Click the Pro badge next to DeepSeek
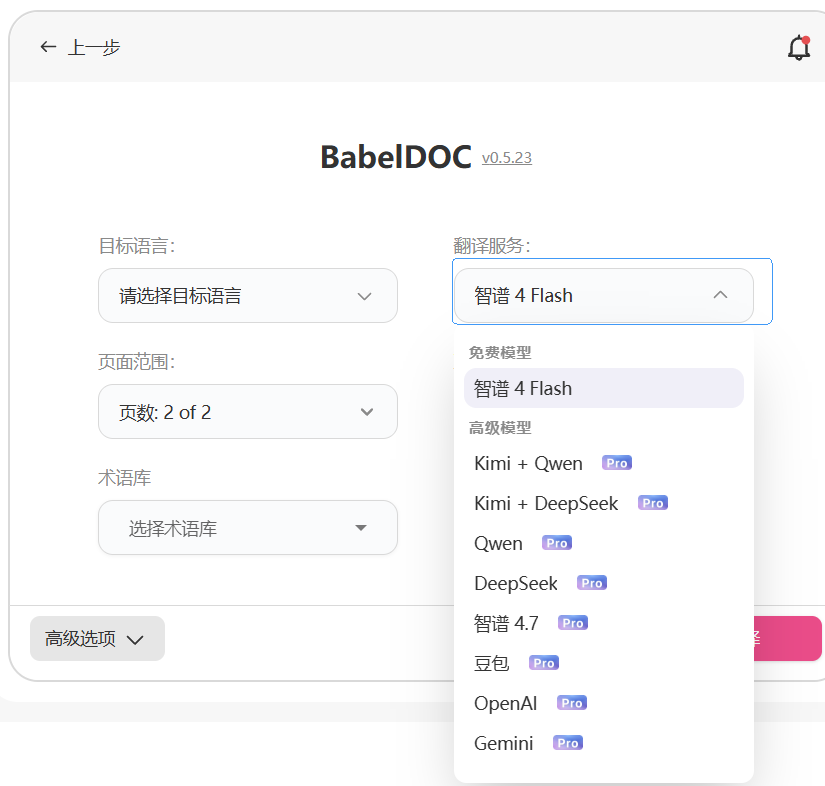 [x=592, y=583]
